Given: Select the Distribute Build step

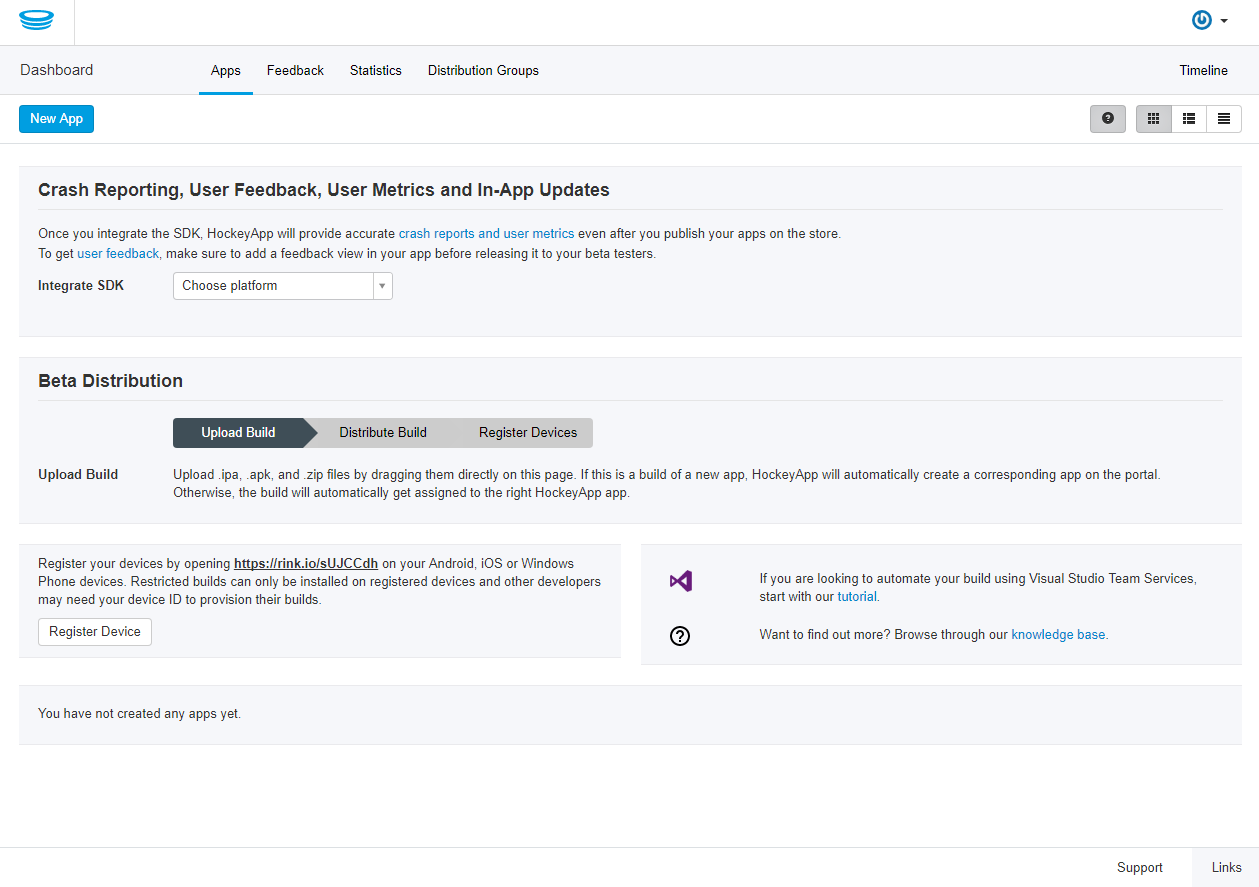Looking at the screenshot, I should [x=383, y=433].
